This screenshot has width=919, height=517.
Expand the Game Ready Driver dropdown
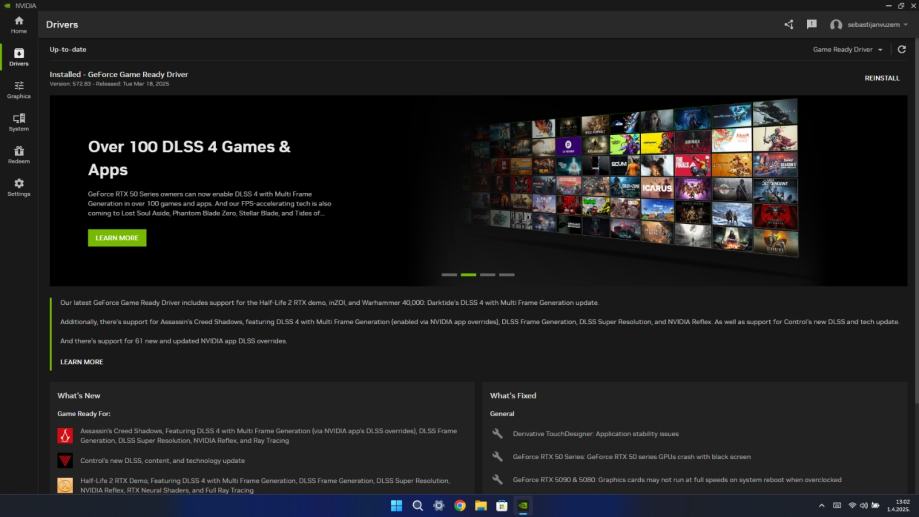coord(848,49)
